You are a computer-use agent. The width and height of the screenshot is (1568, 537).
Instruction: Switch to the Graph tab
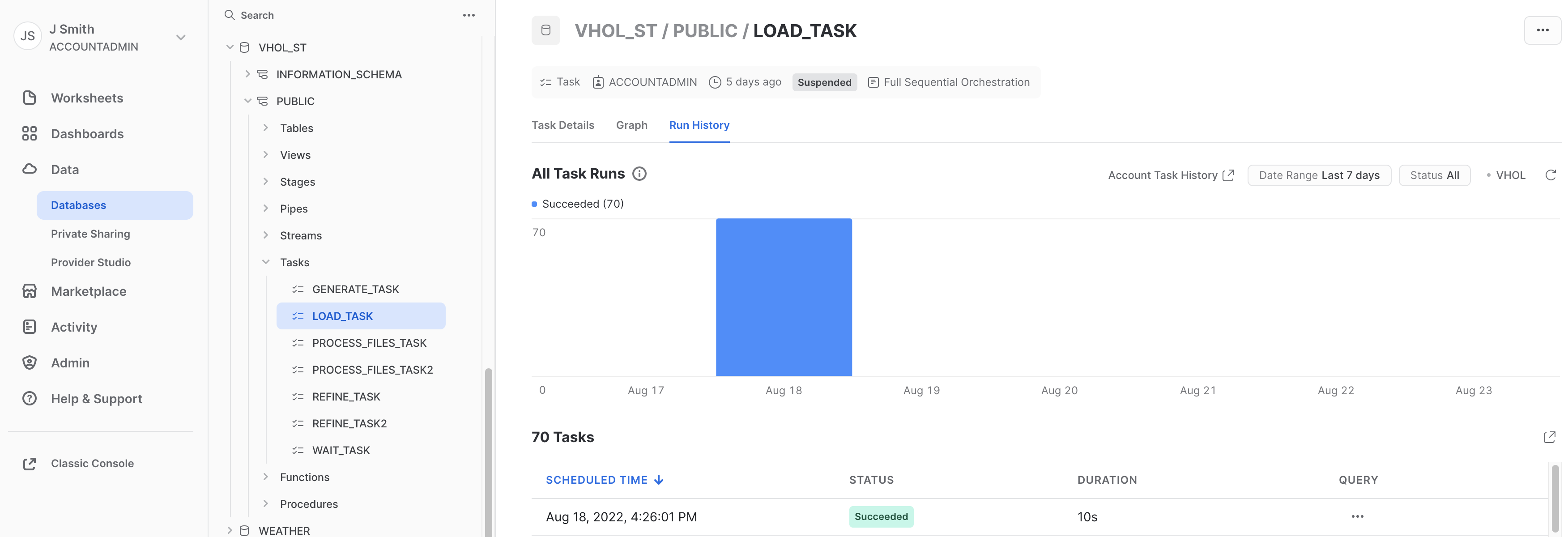(x=631, y=125)
